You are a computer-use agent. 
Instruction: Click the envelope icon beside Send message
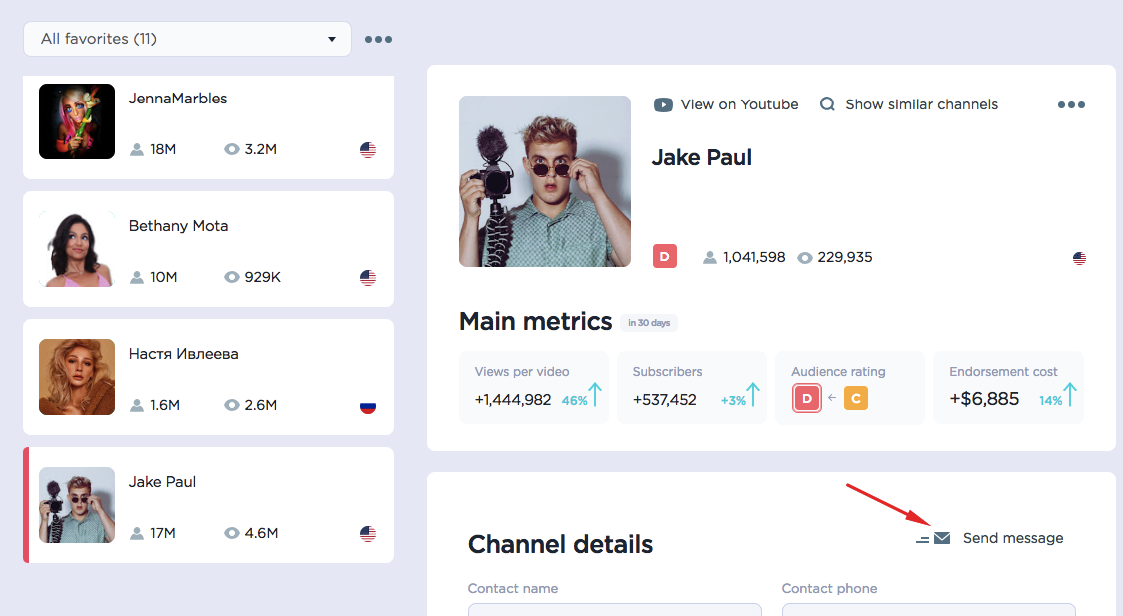coord(942,538)
